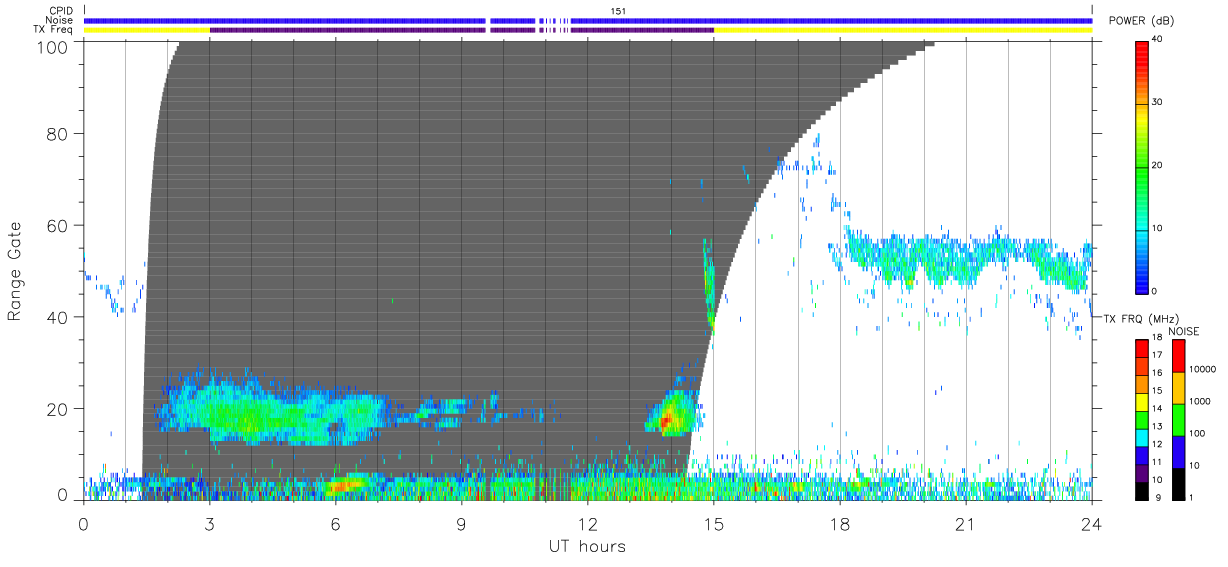Click the TX Freq row label
This screenshot has height=567, width=1228.
tap(54, 30)
